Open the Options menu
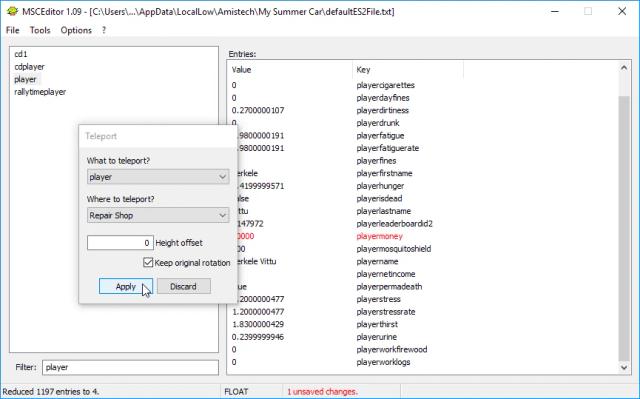The height and width of the screenshot is (399, 640). click(76, 30)
